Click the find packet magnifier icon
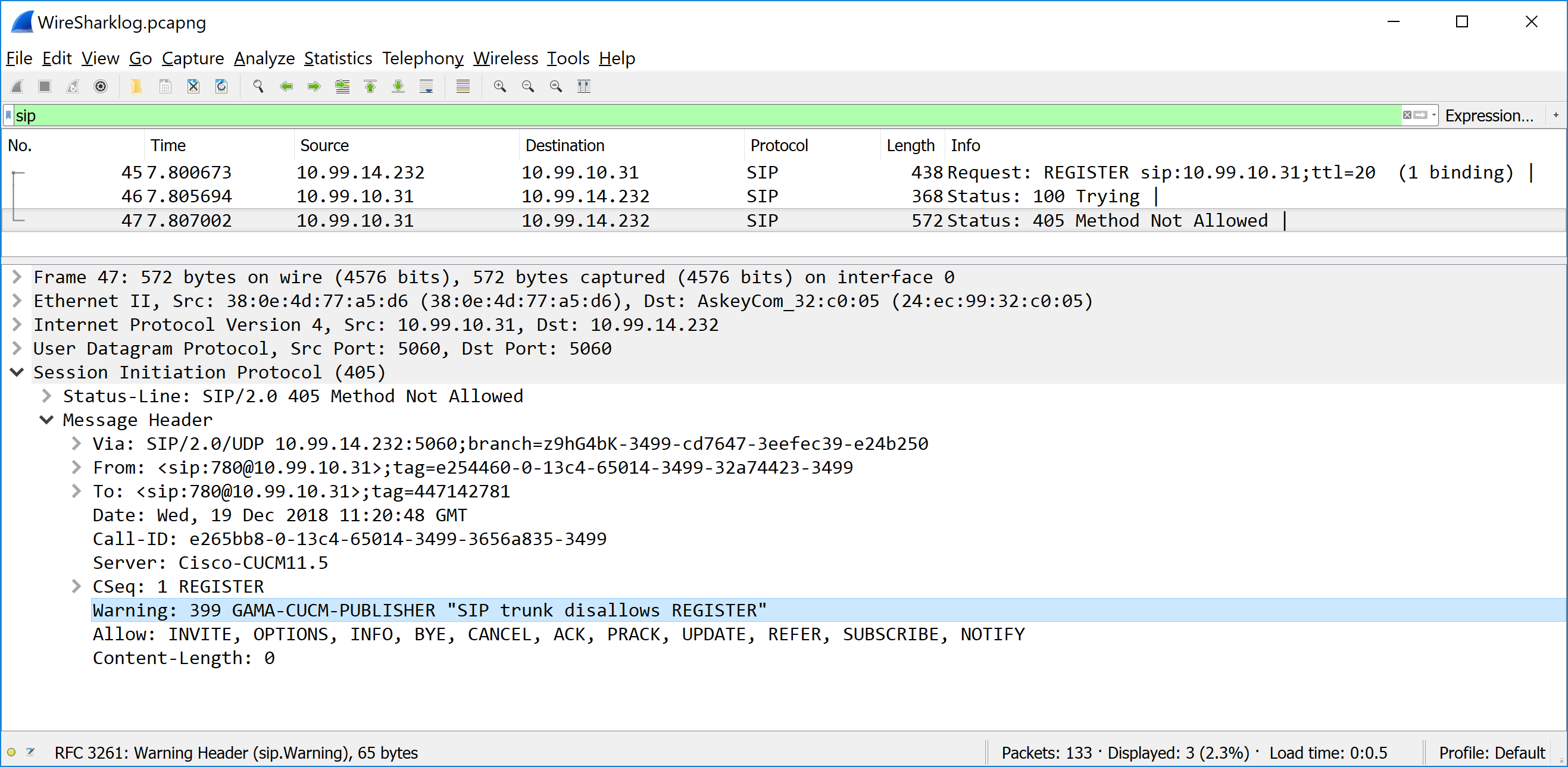The image size is (1568, 767). pos(258,86)
